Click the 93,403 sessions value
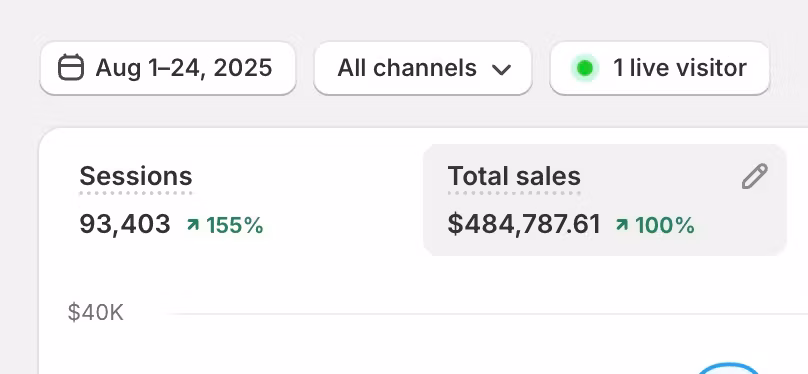The image size is (808, 374). click(x=125, y=224)
